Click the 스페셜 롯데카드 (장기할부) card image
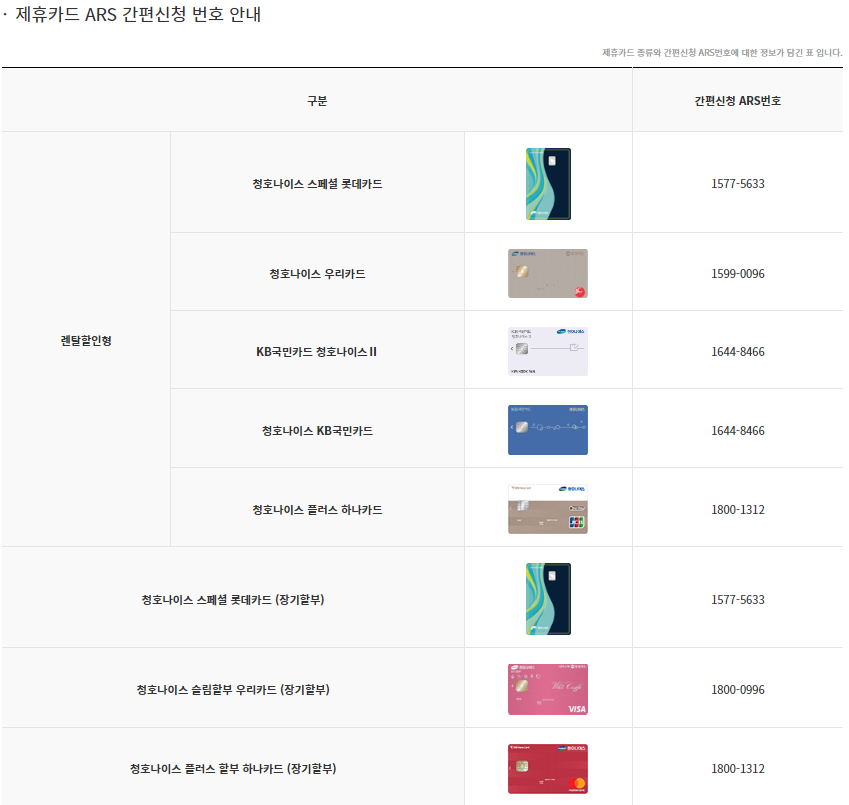The image size is (849, 805). [x=548, y=599]
